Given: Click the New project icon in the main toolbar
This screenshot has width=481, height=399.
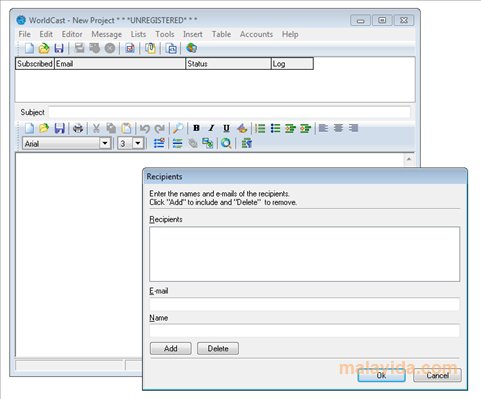Looking at the screenshot, I should [x=29, y=48].
